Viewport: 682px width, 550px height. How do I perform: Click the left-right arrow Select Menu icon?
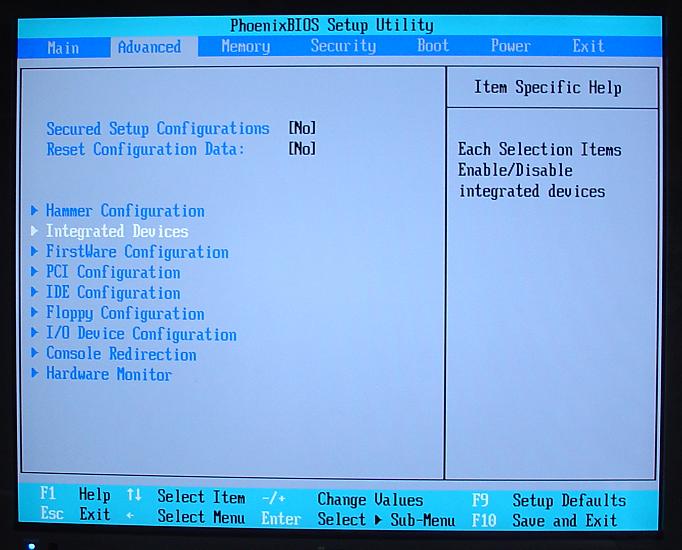coord(130,516)
